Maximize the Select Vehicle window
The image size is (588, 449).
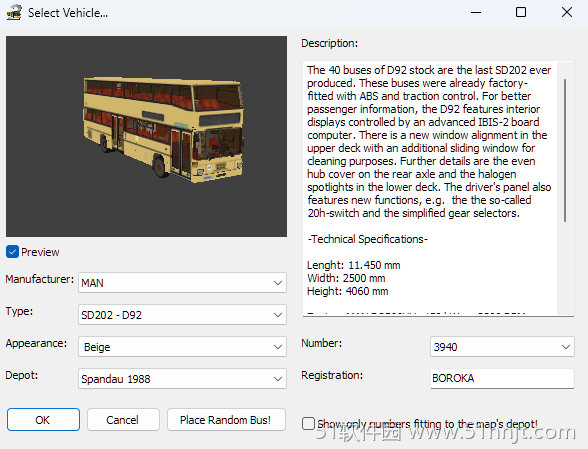[521, 12]
